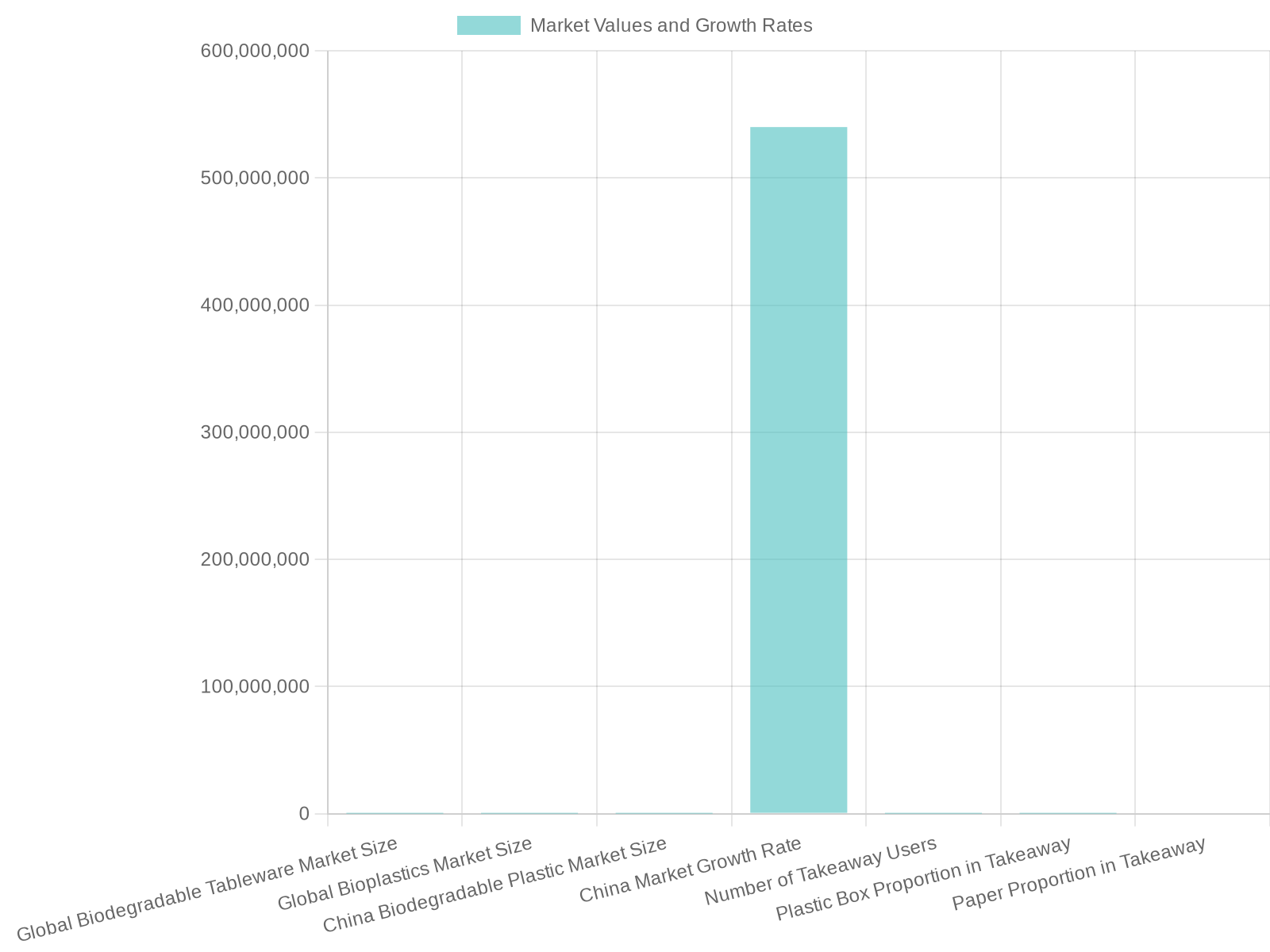Select the Global Bioplastics Market Size label
Image resolution: width=1270 pixels, height=952 pixels.
click(405, 873)
